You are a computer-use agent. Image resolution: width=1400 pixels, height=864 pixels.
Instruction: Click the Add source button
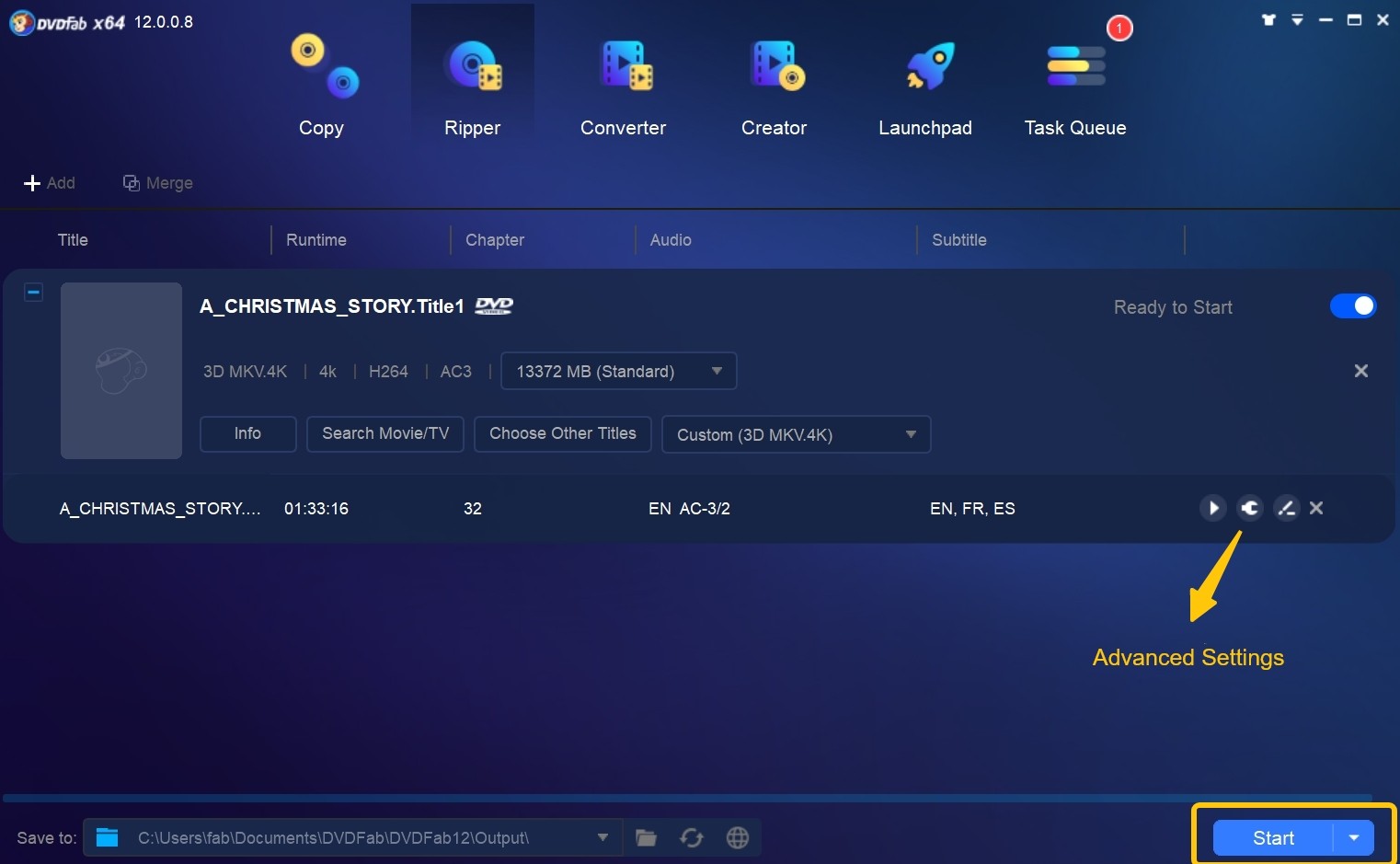pos(50,183)
